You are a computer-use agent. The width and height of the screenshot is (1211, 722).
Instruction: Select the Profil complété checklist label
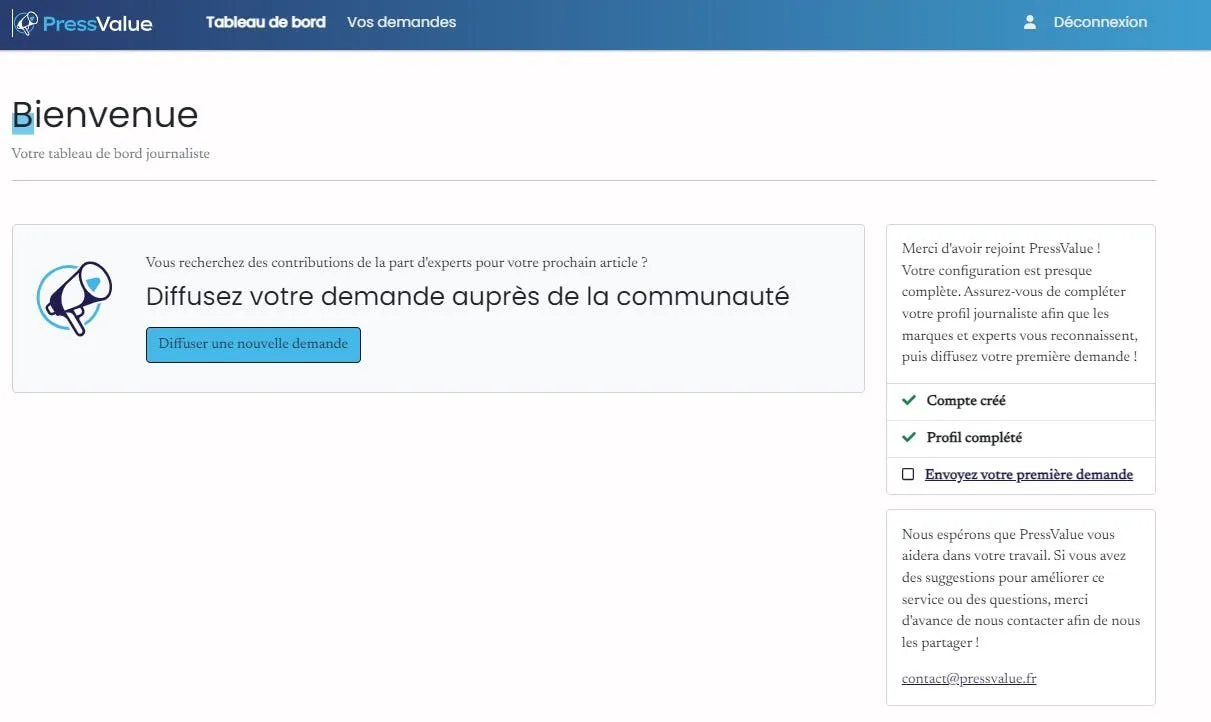(x=974, y=438)
